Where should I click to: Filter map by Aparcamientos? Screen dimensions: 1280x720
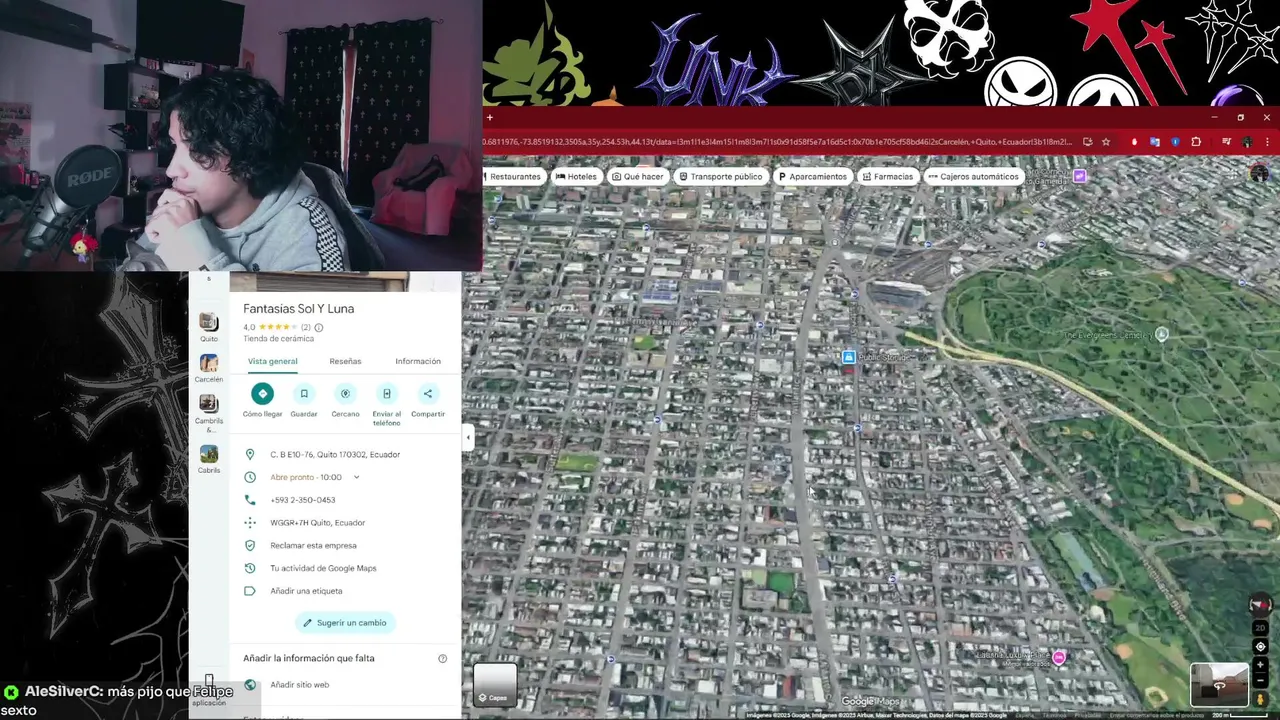pos(811,176)
